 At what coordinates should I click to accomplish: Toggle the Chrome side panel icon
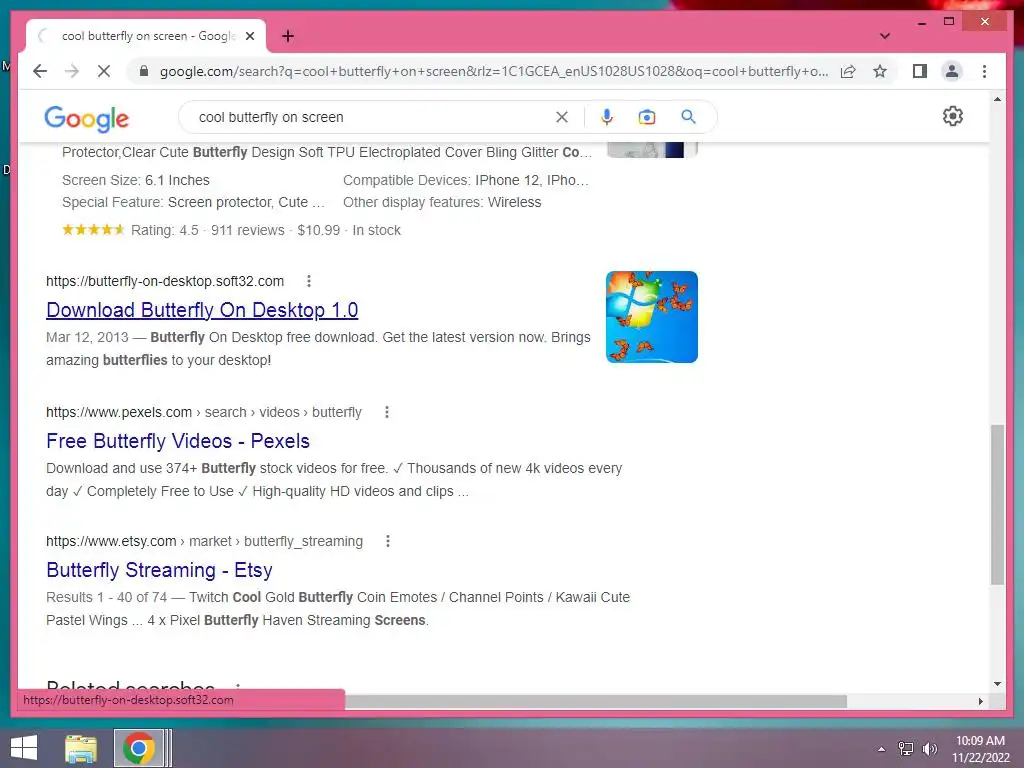point(920,71)
